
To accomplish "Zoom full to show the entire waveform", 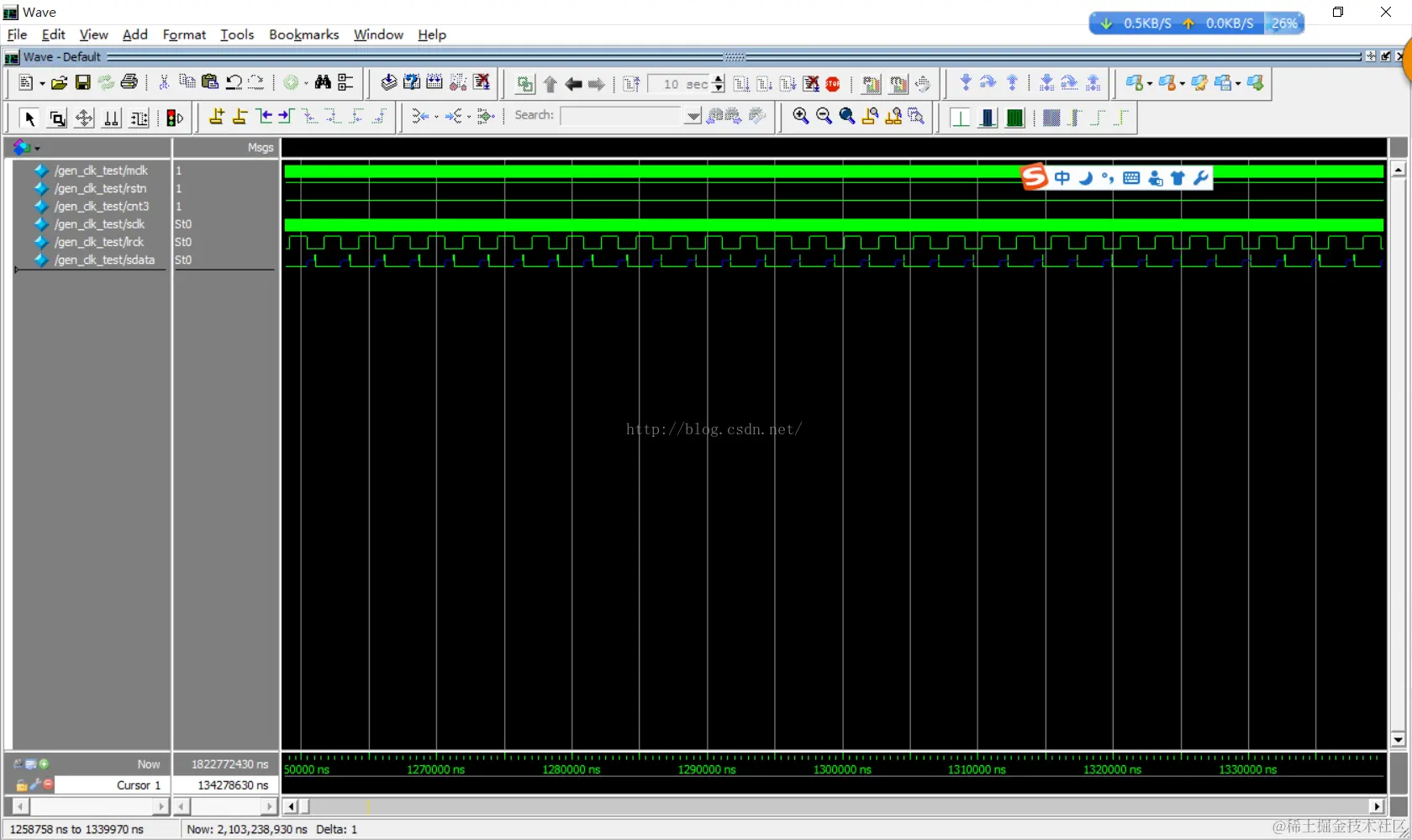I will [x=847, y=117].
